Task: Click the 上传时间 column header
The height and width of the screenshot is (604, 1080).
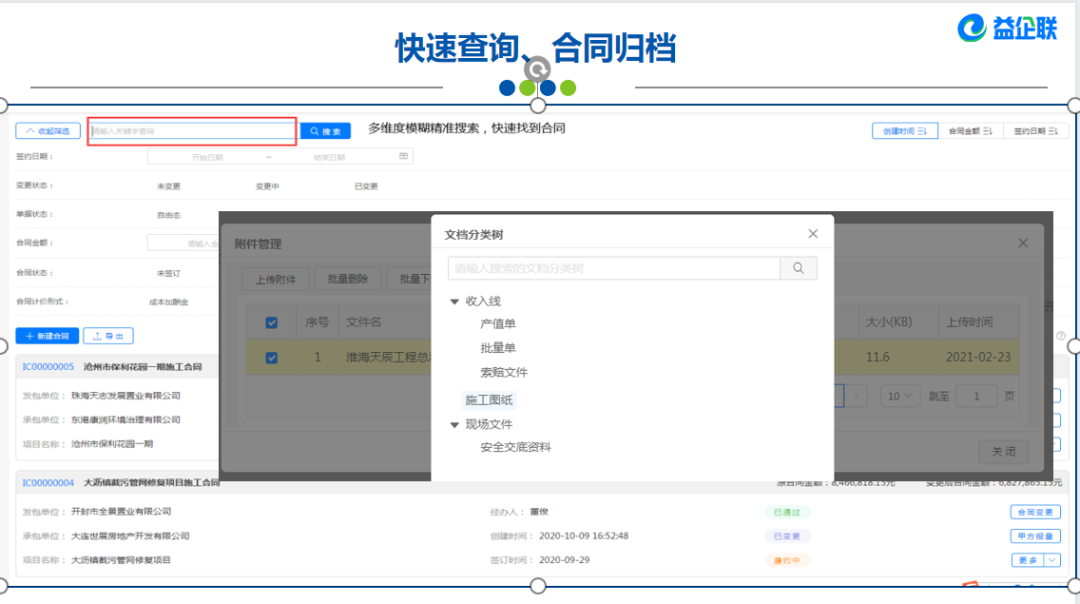Action: pyautogui.click(x=969, y=322)
